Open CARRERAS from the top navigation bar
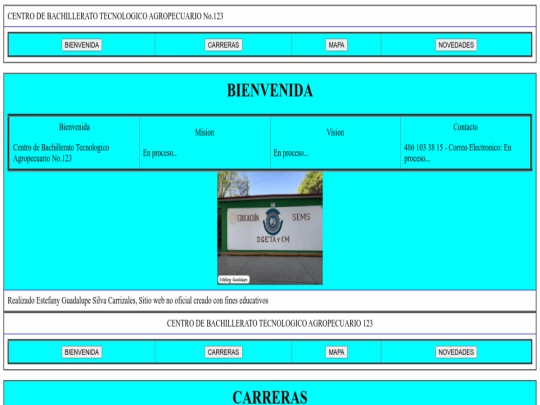 (x=223, y=45)
